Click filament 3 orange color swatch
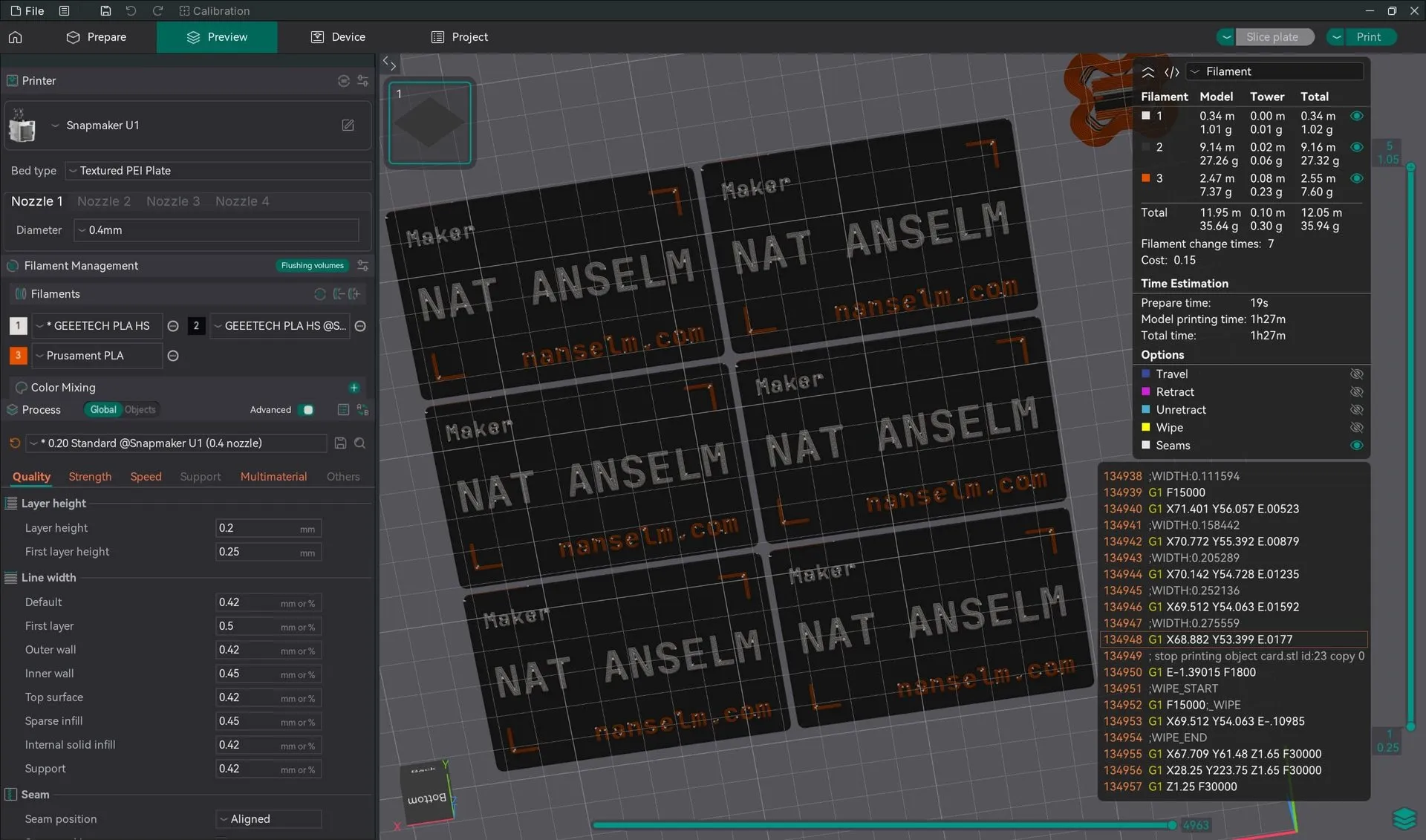The width and height of the screenshot is (1426, 840). 19,356
